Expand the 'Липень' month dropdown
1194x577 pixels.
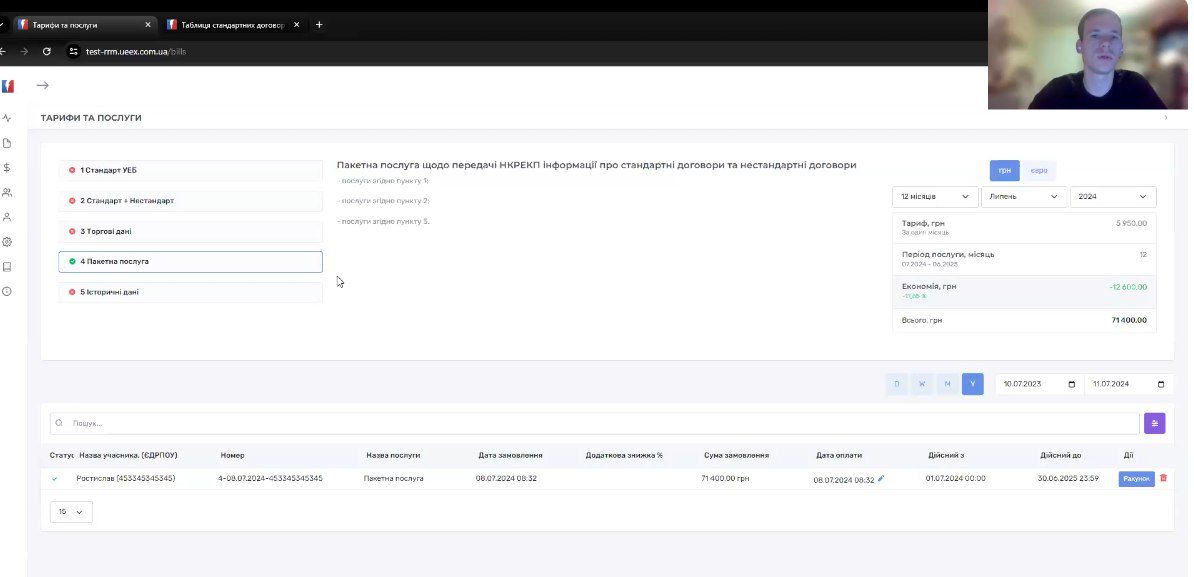coord(1023,197)
